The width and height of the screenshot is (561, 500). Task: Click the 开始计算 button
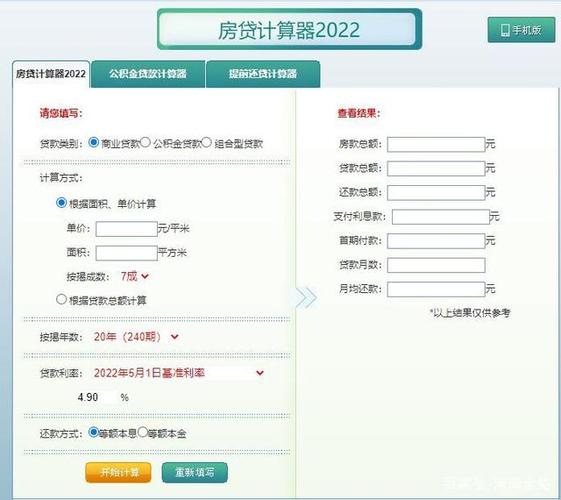tap(118, 472)
